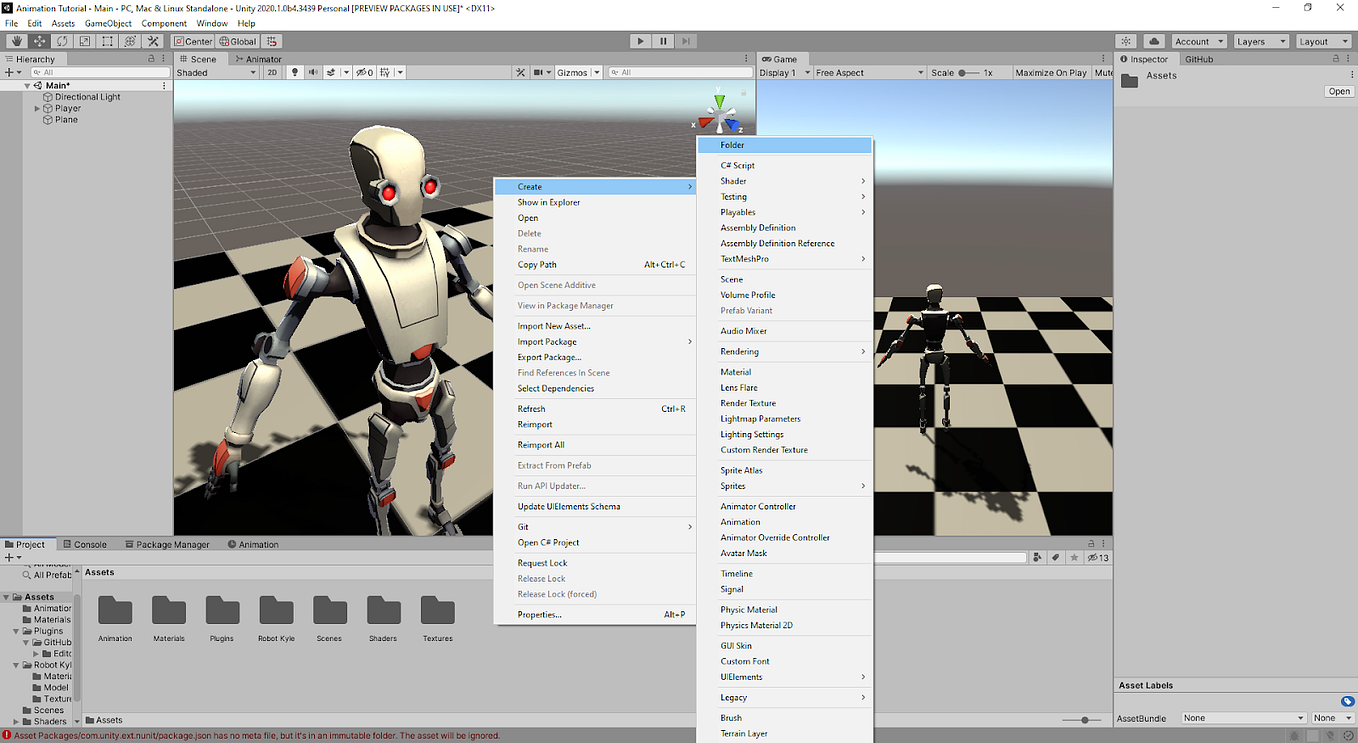Open the Scale tool
The height and width of the screenshot is (743, 1358).
coord(84,41)
